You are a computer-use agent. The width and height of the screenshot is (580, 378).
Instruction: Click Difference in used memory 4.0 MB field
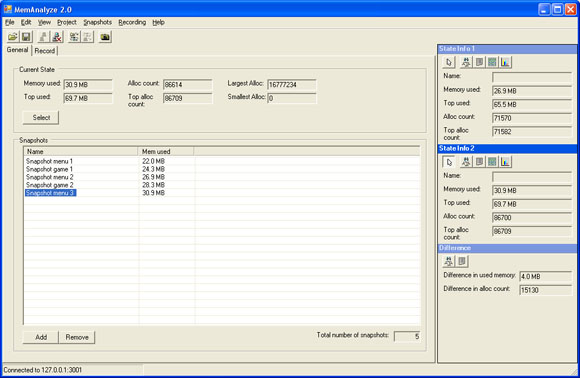coord(546,276)
